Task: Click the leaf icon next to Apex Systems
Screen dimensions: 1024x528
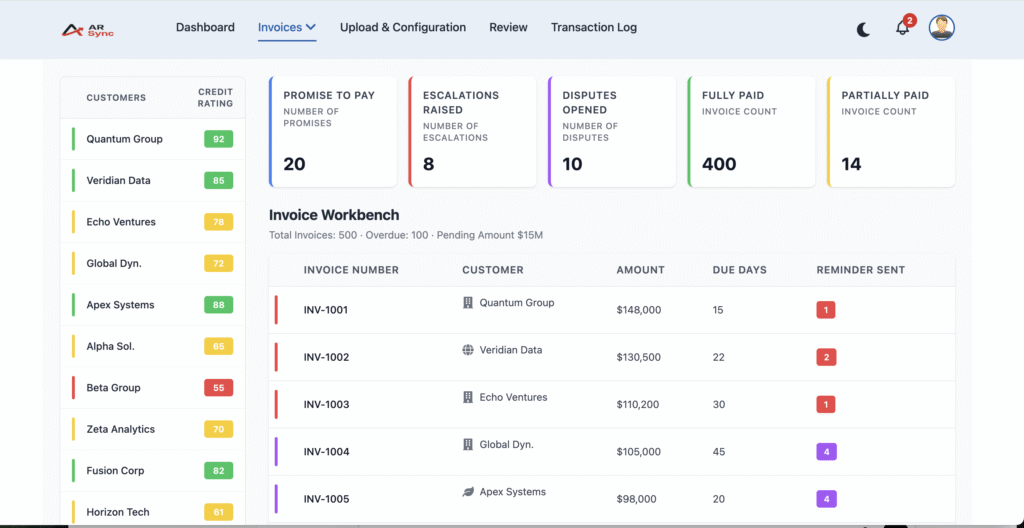Action: [x=468, y=492]
